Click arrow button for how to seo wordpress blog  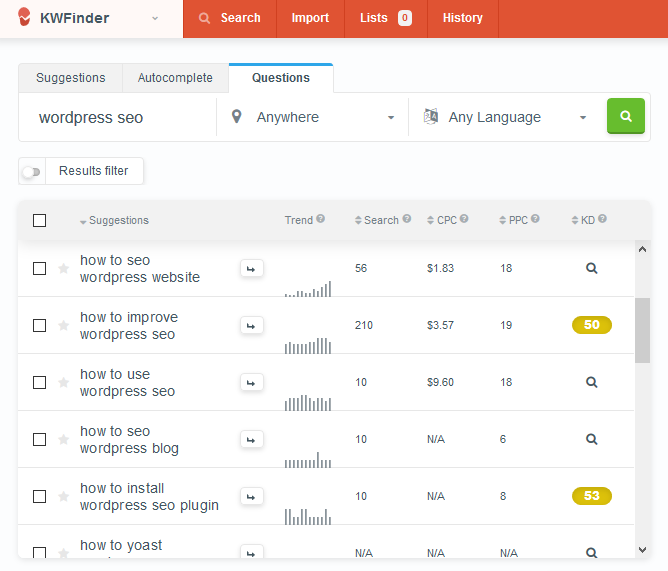click(251, 439)
